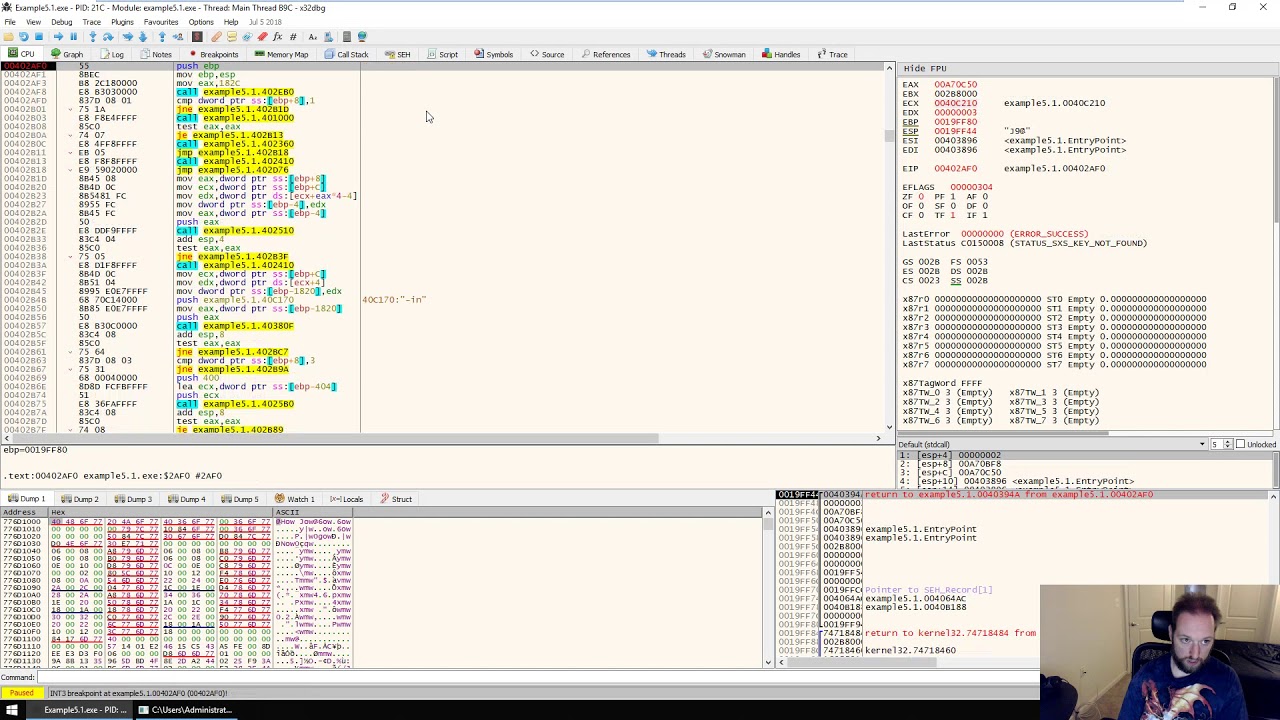Click the Run to user code icon
1280x720 pixels.
(x=178, y=36)
